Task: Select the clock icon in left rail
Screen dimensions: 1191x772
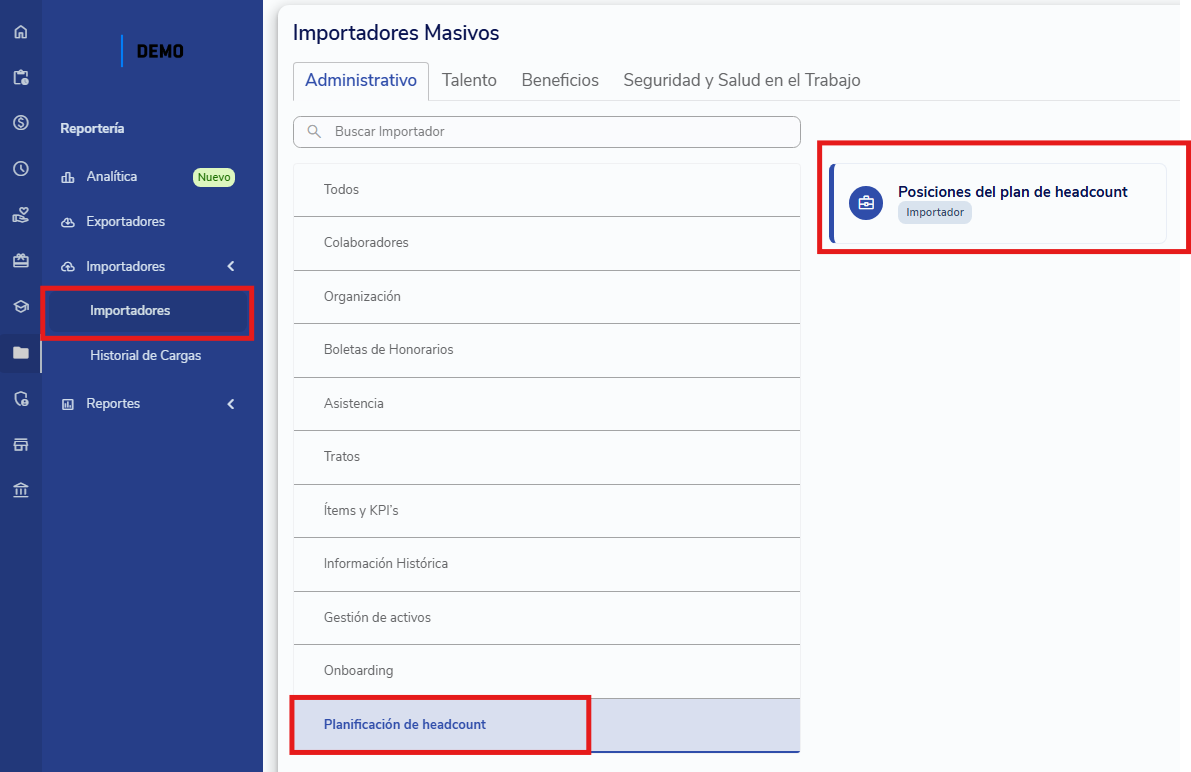Action: 21,169
